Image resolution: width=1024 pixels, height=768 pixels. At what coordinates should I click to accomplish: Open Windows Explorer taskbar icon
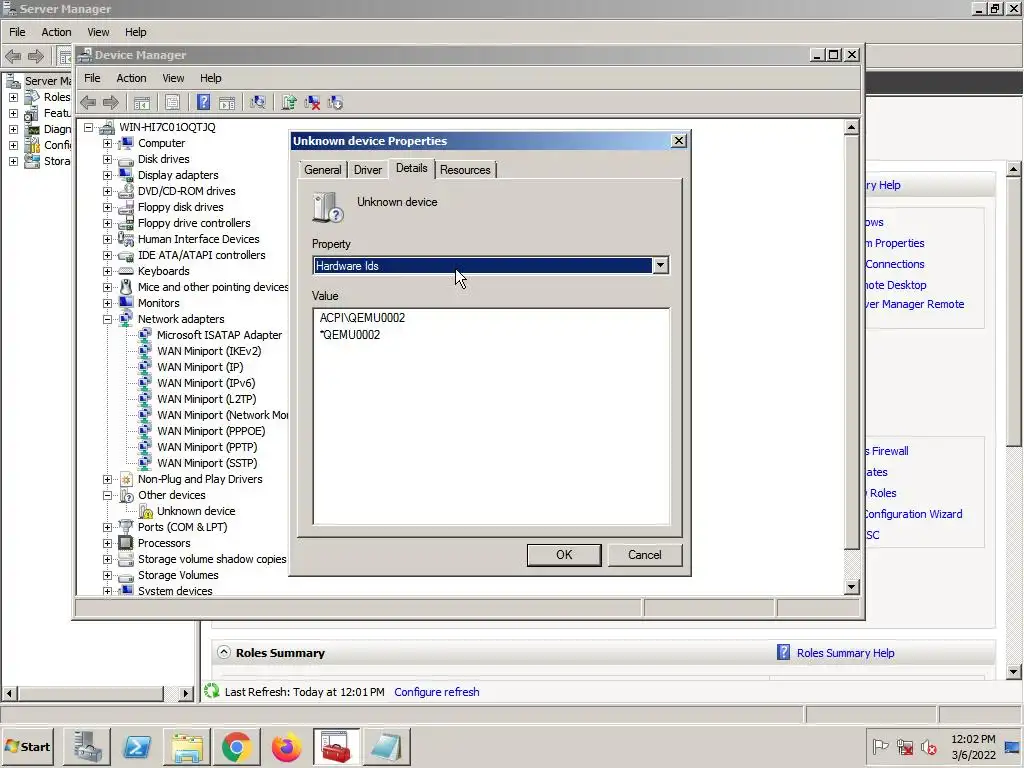[187, 746]
